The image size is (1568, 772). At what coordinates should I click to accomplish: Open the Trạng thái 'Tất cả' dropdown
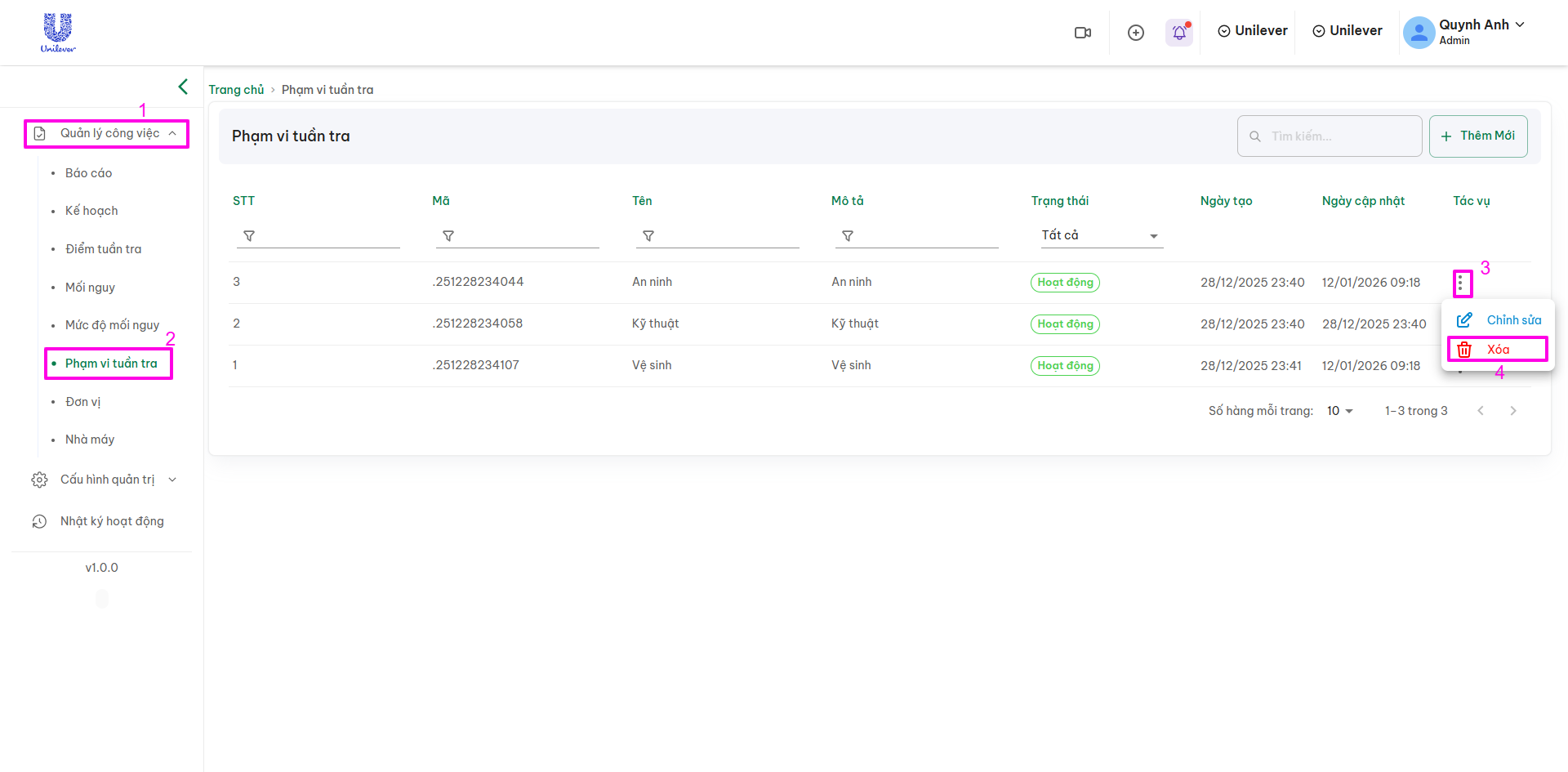click(x=1099, y=235)
